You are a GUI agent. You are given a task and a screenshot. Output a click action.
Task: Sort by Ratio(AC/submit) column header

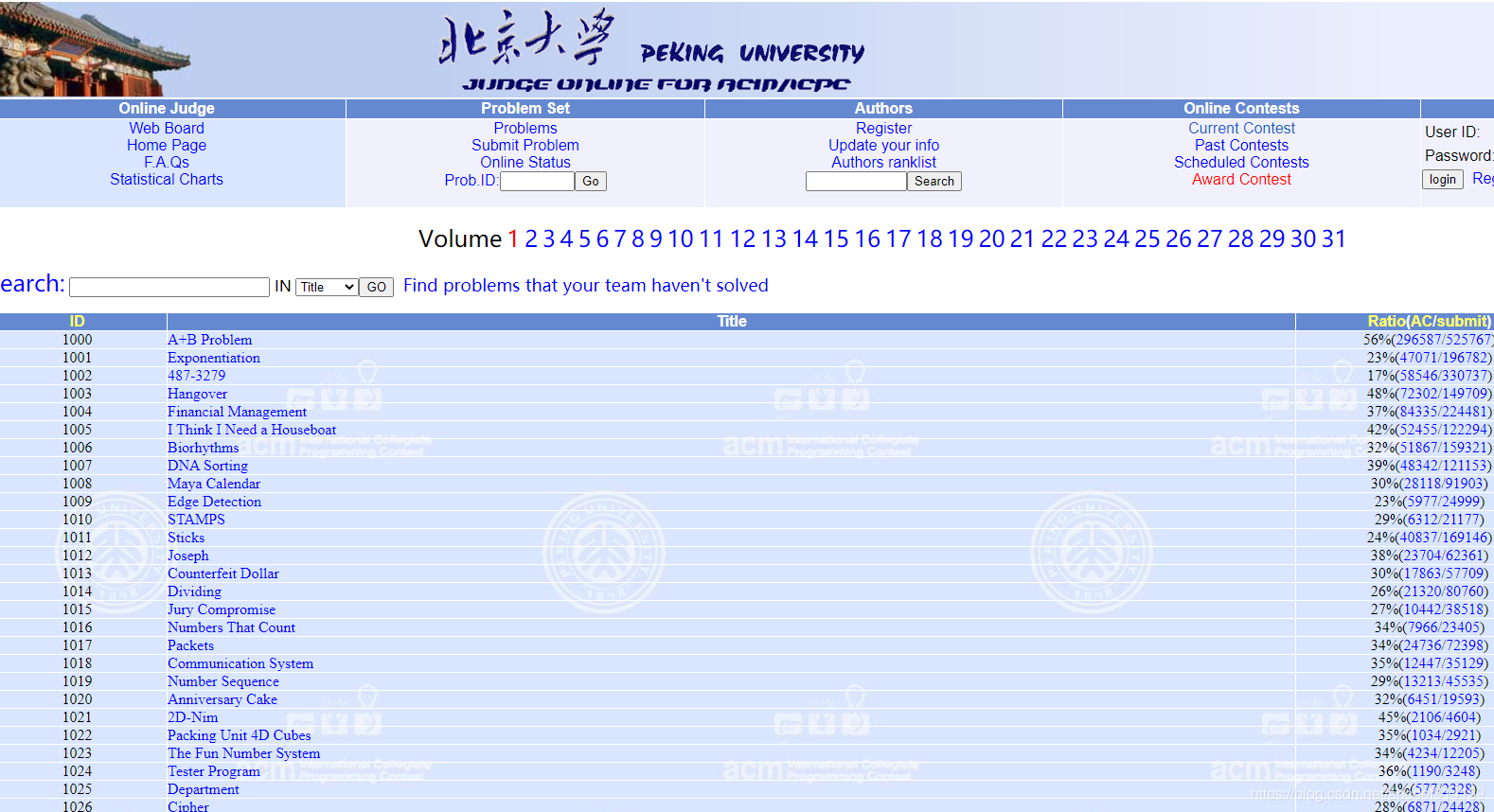pos(1430,322)
